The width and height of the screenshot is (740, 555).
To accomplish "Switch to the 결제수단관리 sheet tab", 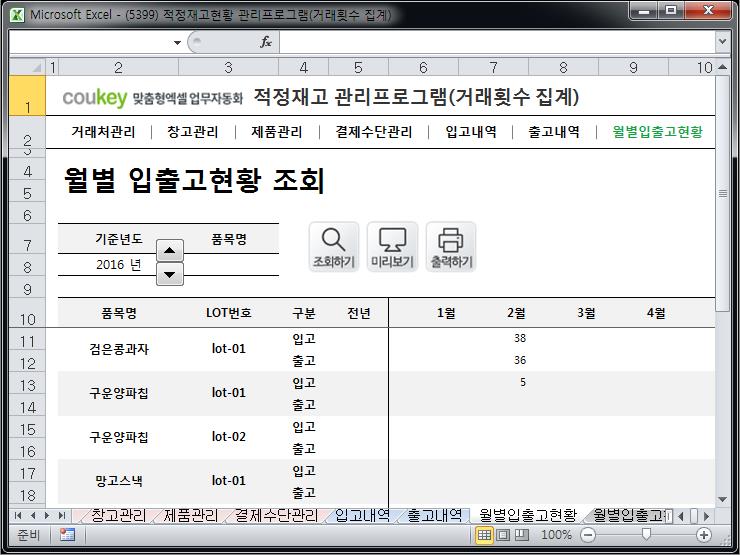I will (276, 515).
